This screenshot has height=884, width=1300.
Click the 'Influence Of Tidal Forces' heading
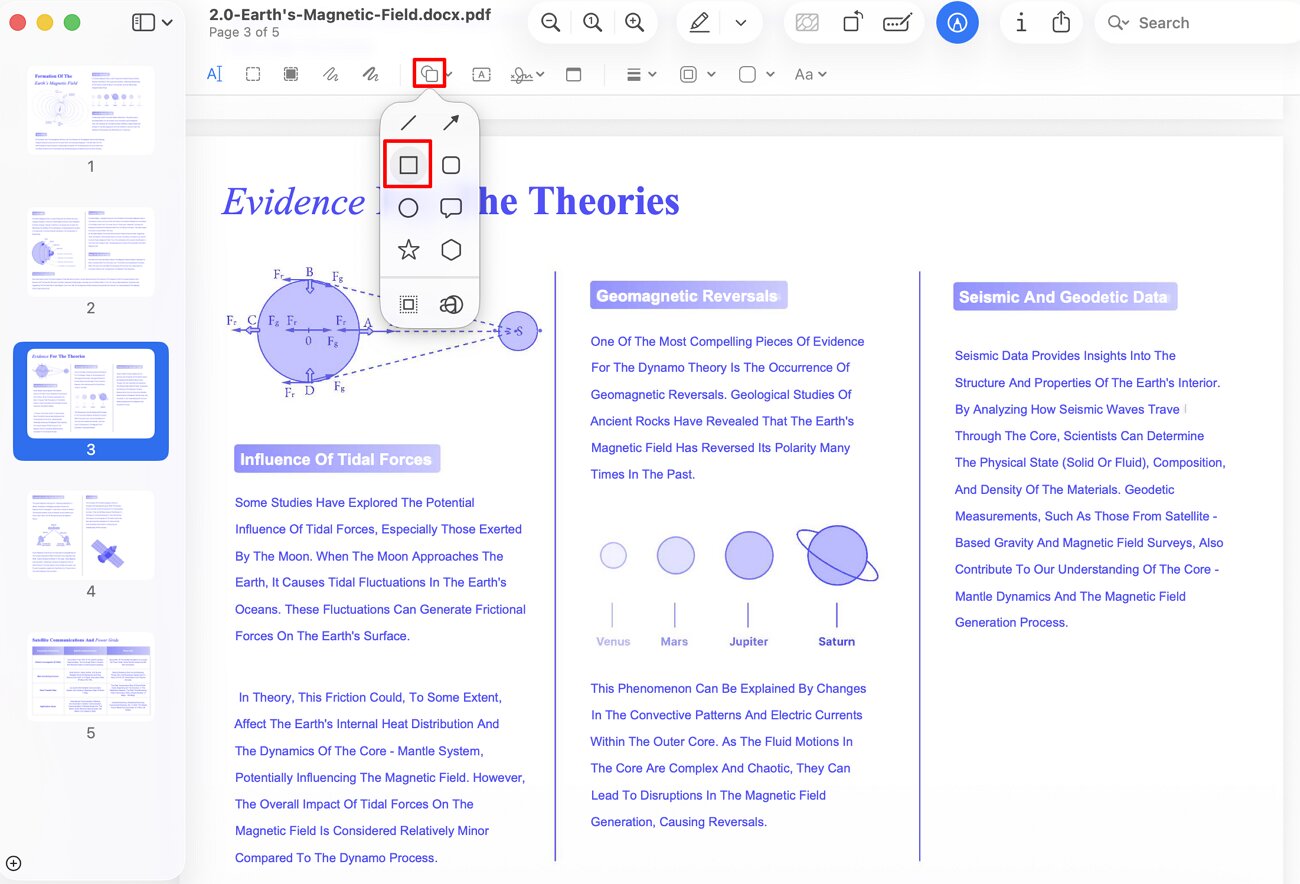(x=337, y=459)
